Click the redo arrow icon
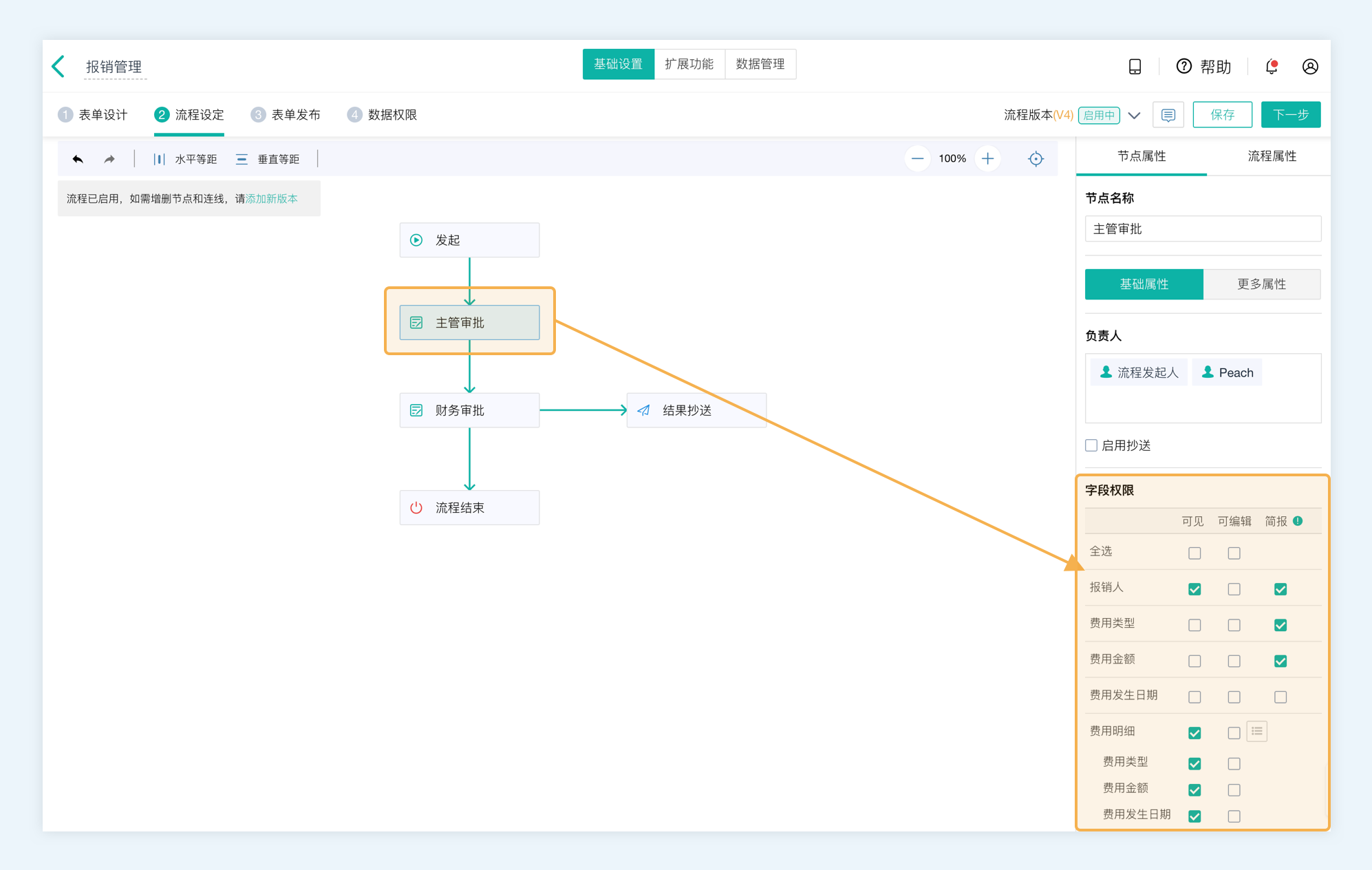 tap(109, 159)
